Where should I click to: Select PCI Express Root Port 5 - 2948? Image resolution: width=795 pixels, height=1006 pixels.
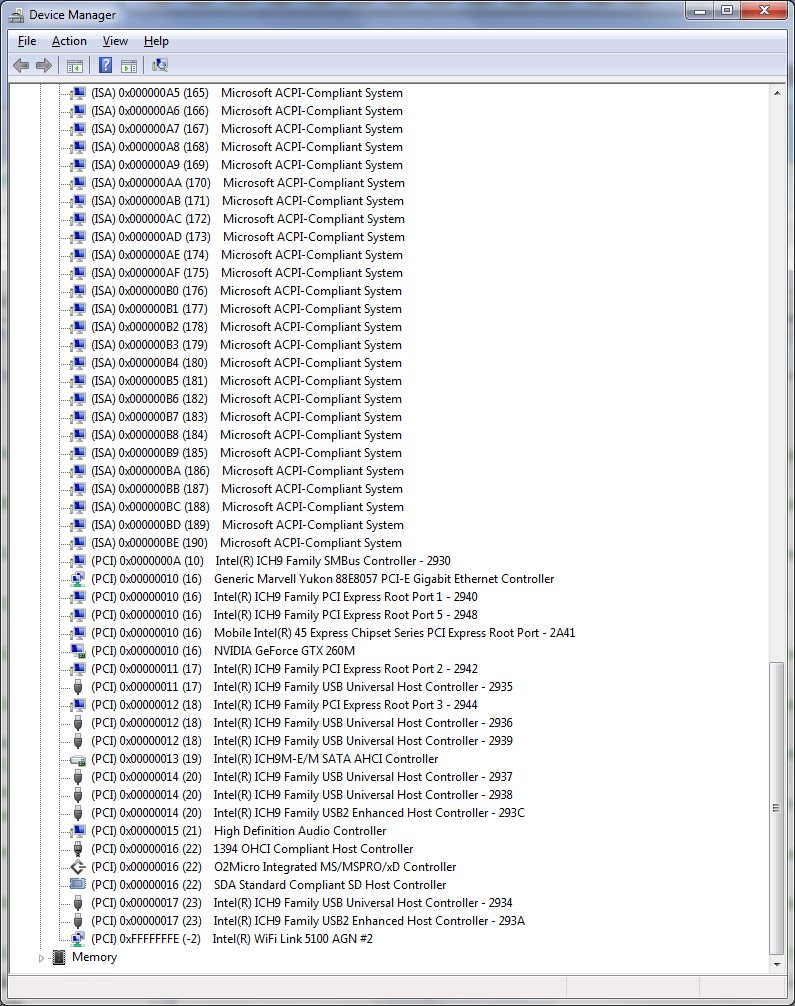[284, 615]
